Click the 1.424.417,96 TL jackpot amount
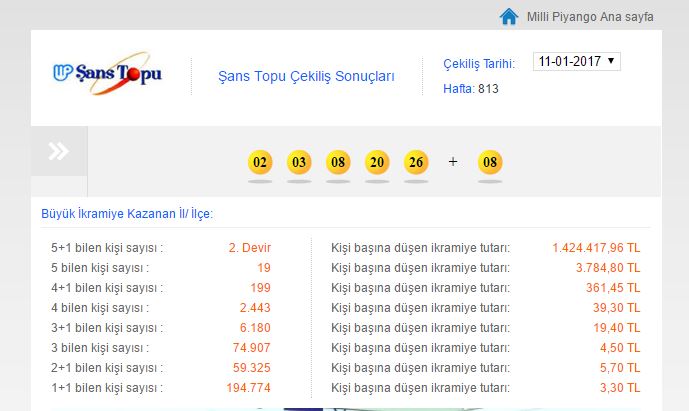 tap(596, 248)
